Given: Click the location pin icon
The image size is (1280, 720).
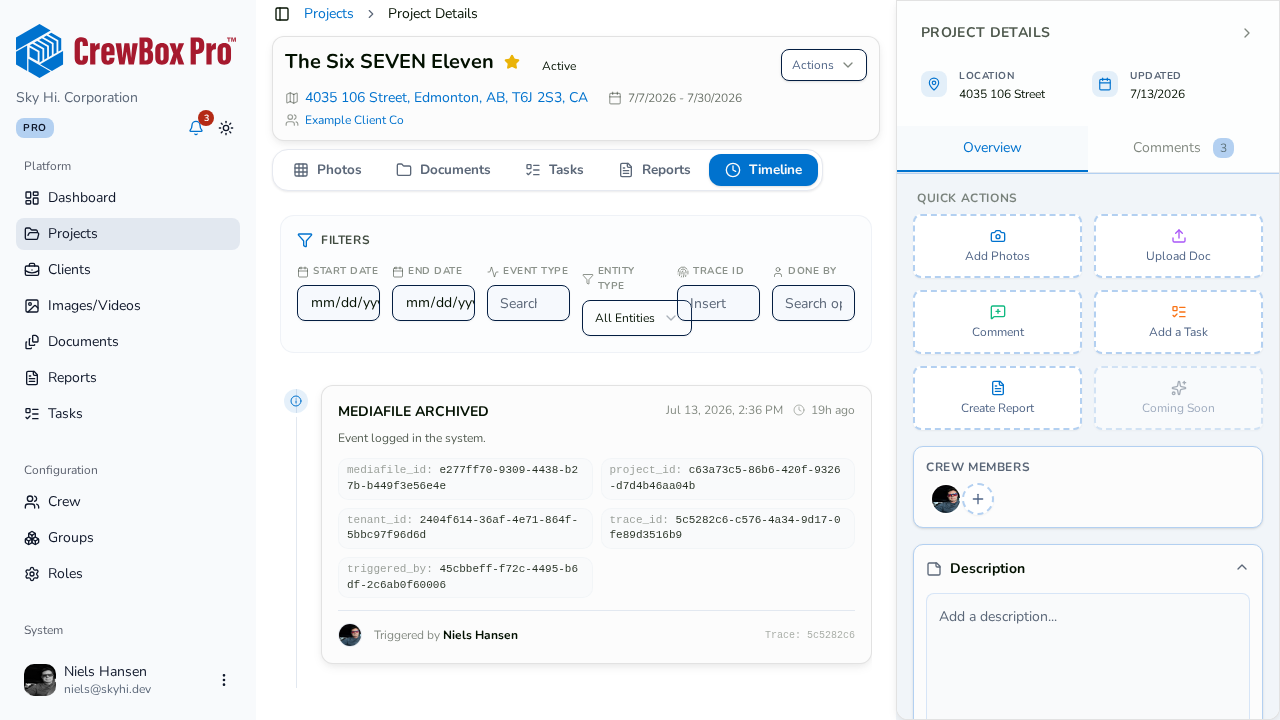Looking at the screenshot, I should pos(934,84).
